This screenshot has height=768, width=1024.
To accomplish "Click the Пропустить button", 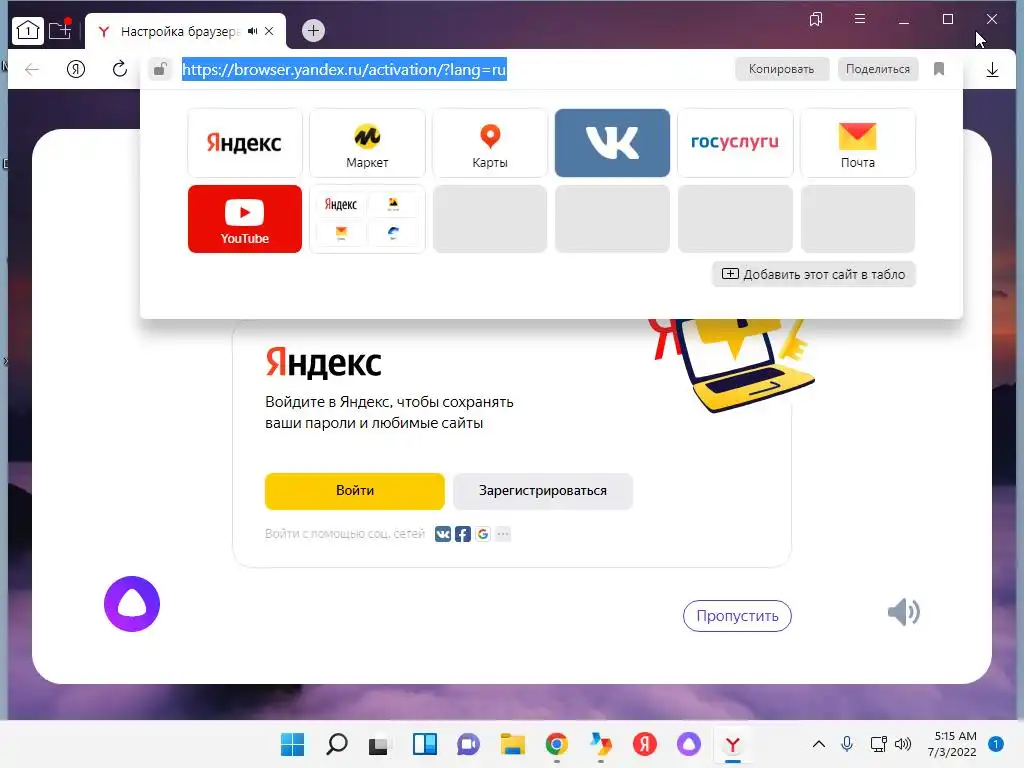I will click(737, 616).
